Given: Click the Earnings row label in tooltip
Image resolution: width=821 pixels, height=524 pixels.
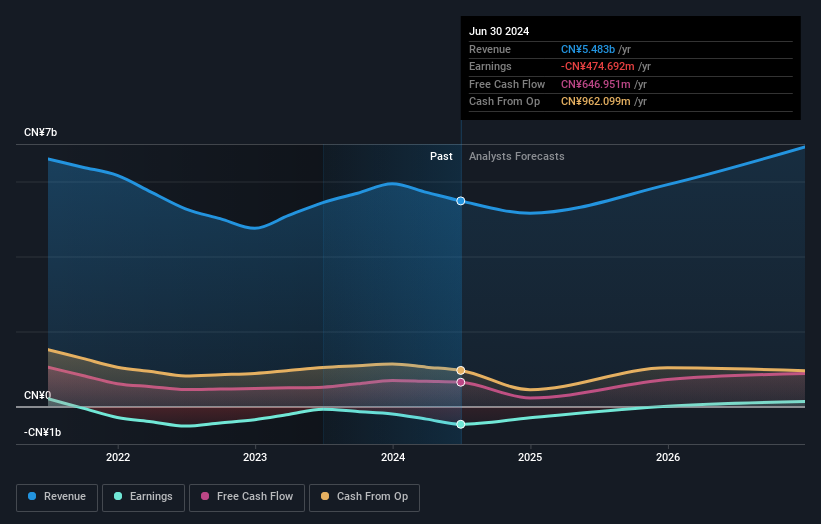Looking at the screenshot, I should [x=490, y=66].
